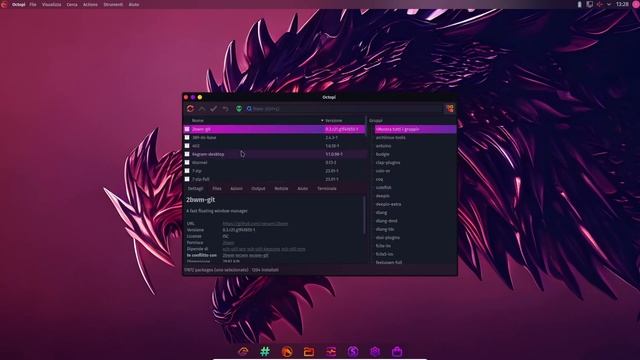Click the clock in top panel

(x=622, y=4)
